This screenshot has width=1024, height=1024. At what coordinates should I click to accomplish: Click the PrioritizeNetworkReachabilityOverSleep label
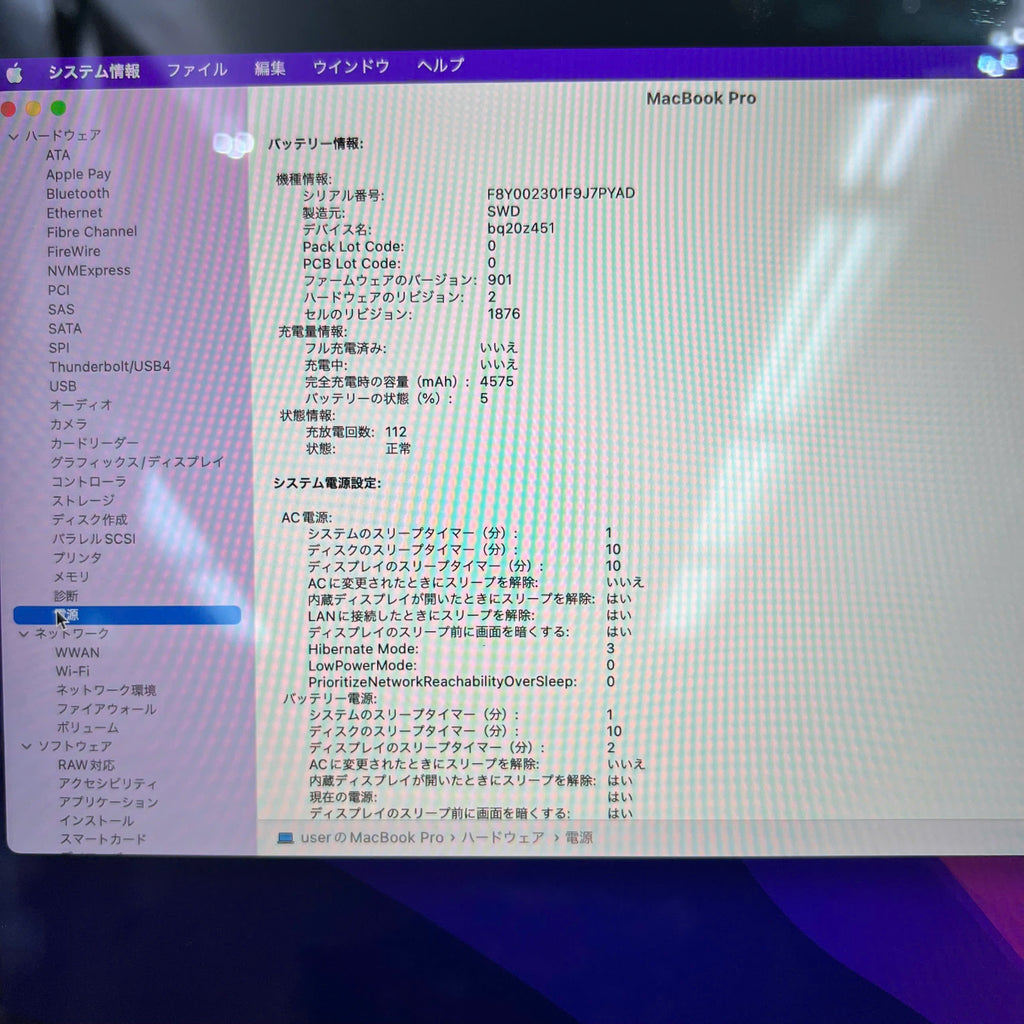[x=443, y=682]
